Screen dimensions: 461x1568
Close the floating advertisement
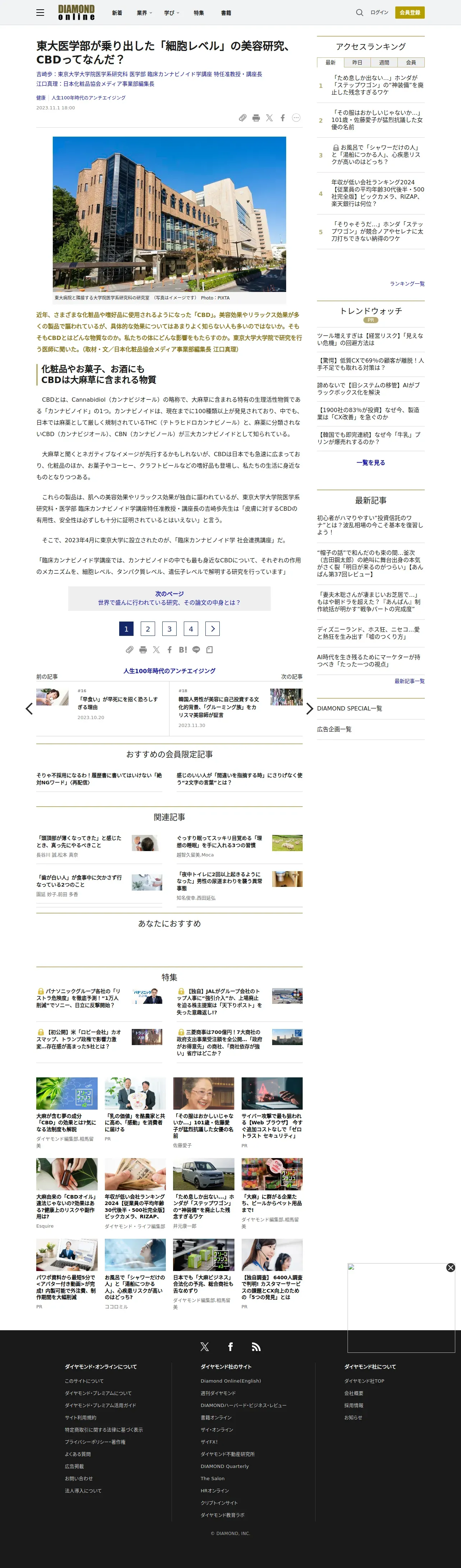[x=451, y=1267]
